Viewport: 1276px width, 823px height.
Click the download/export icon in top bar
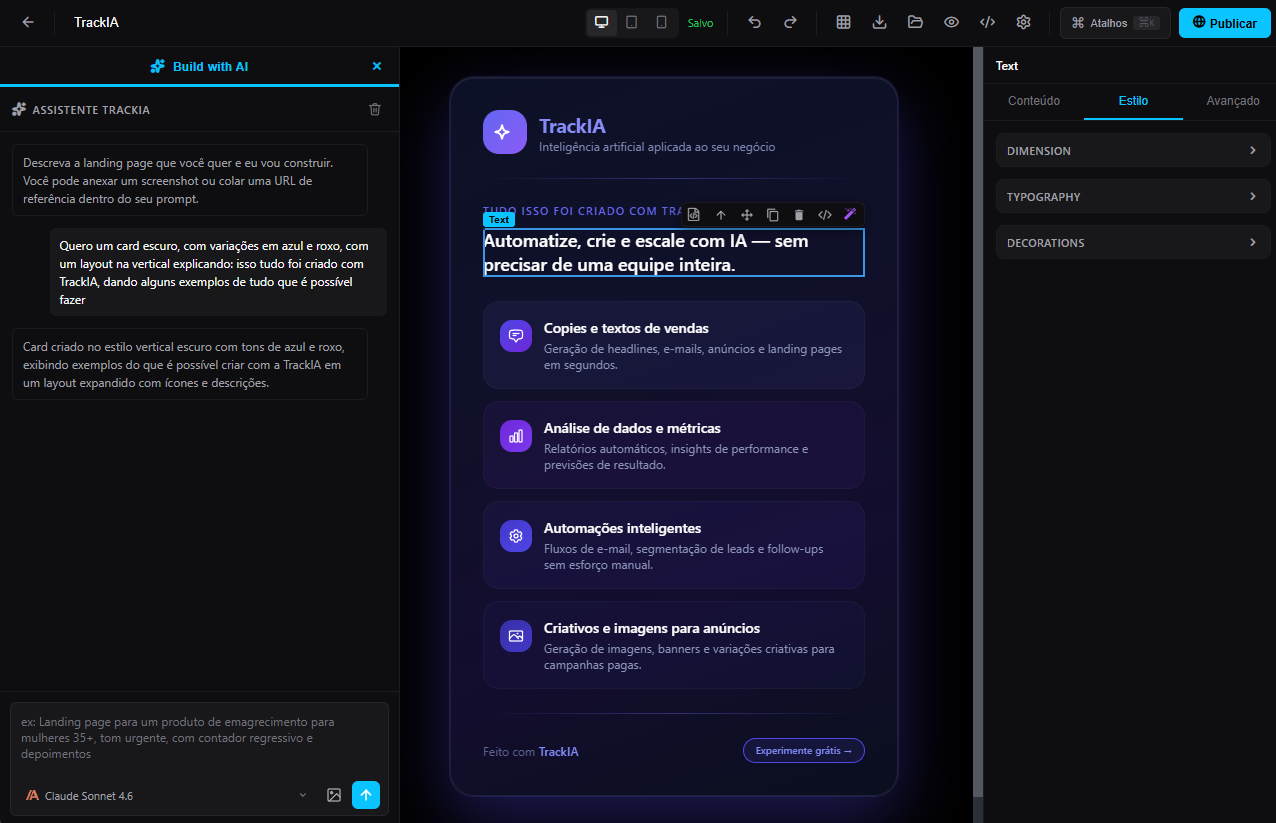pyautogui.click(x=880, y=22)
